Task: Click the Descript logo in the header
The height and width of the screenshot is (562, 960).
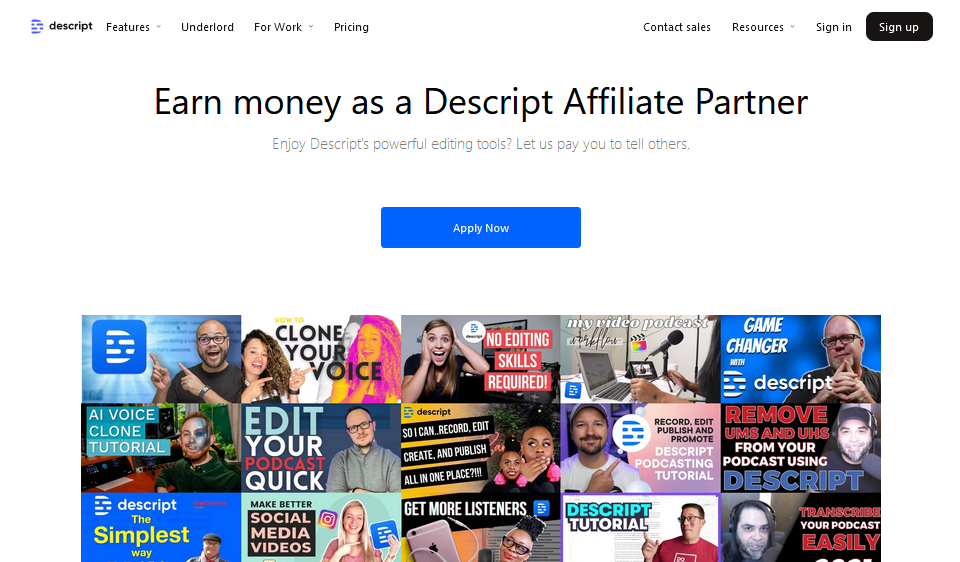Action: point(61,26)
